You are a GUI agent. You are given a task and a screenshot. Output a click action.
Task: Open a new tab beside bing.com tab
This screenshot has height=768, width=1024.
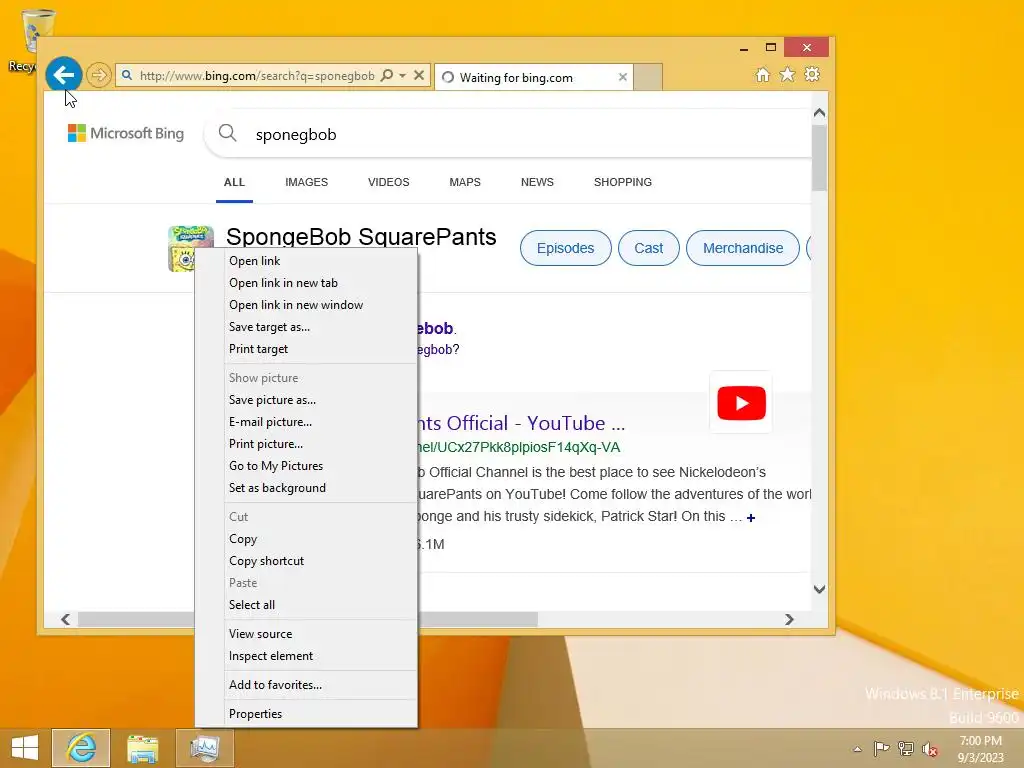648,77
